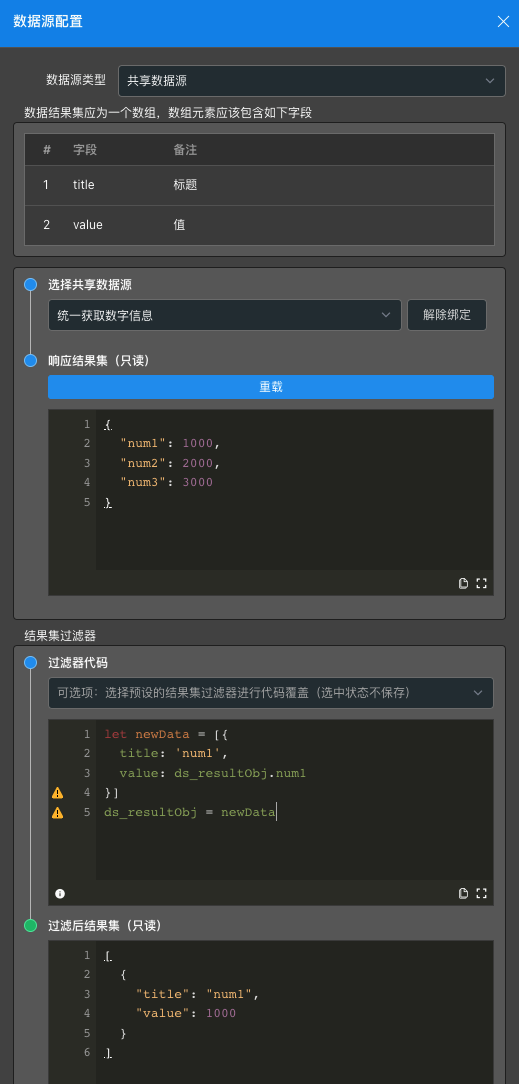Copy the filter code content
The image size is (519, 1084).
tap(464, 893)
